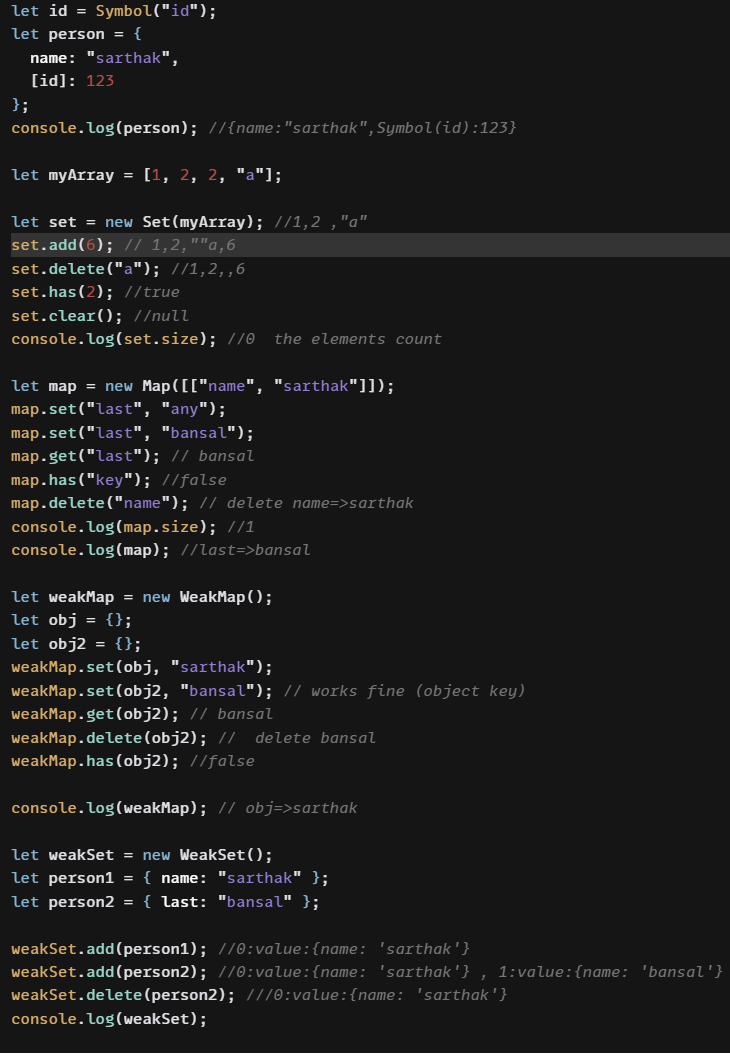Click the "works fine (object key)" comment

(x=418, y=691)
